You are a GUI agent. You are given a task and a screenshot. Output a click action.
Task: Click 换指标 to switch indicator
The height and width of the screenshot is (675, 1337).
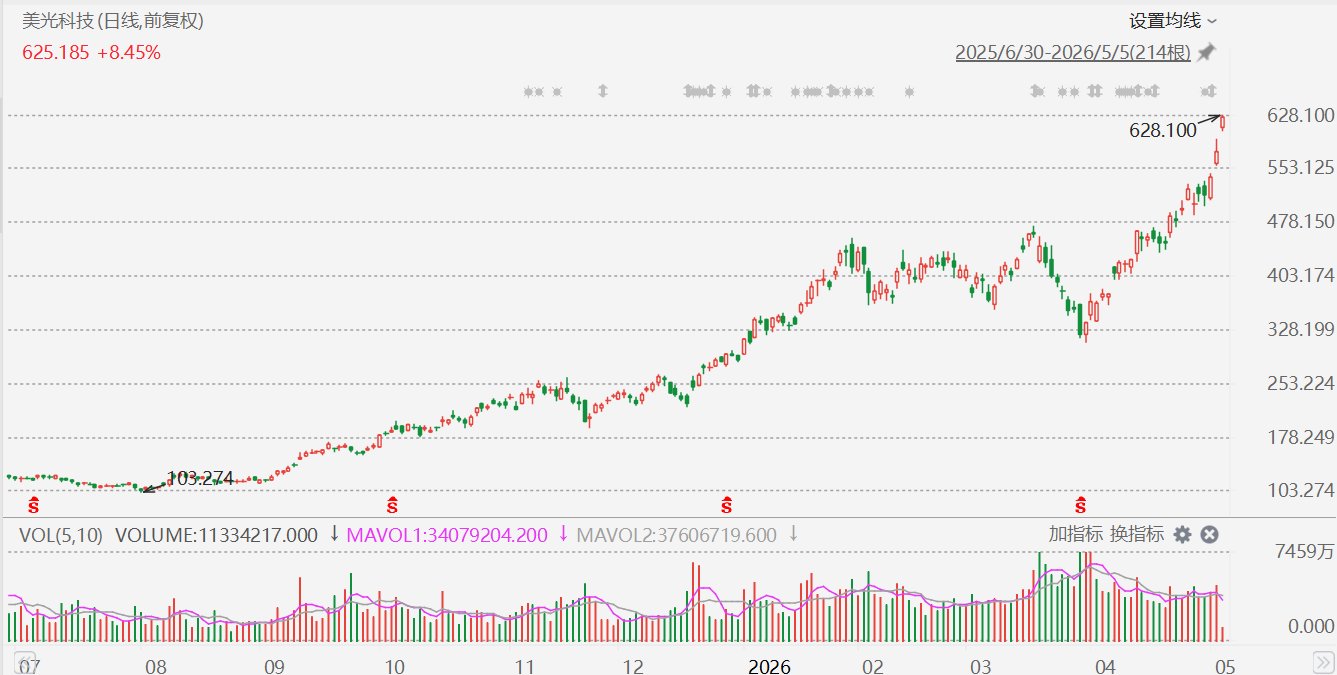click(1137, 534)
